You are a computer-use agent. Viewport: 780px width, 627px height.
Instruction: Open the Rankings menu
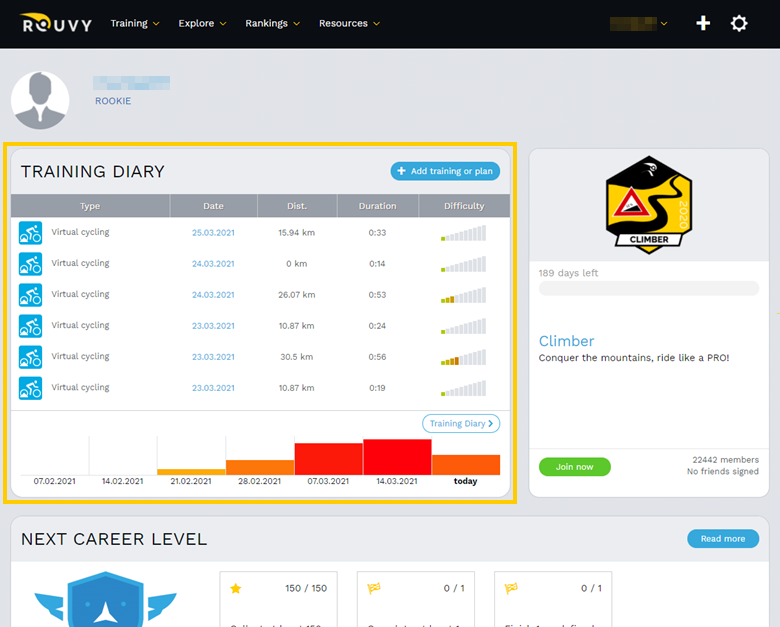point(273,23)
